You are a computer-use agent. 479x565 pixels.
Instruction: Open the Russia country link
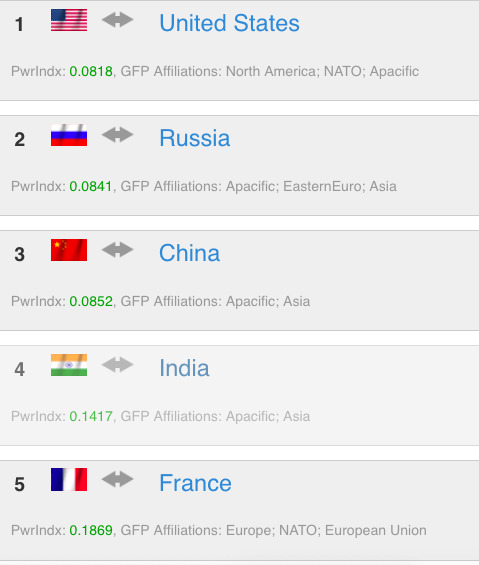click(195, 138)
